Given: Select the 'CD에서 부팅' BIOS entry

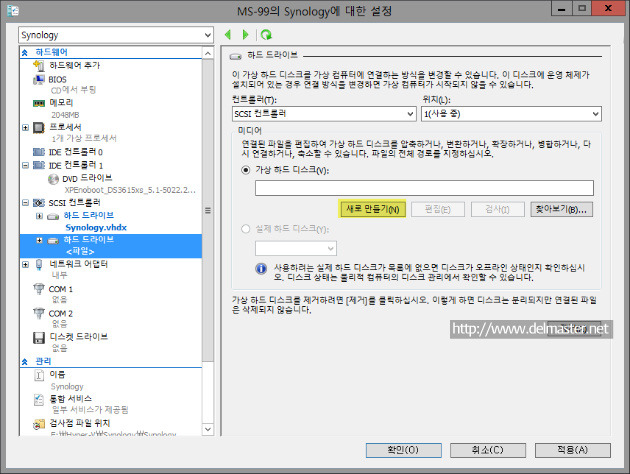Looking at the screenshot, I should click(73, 90).
